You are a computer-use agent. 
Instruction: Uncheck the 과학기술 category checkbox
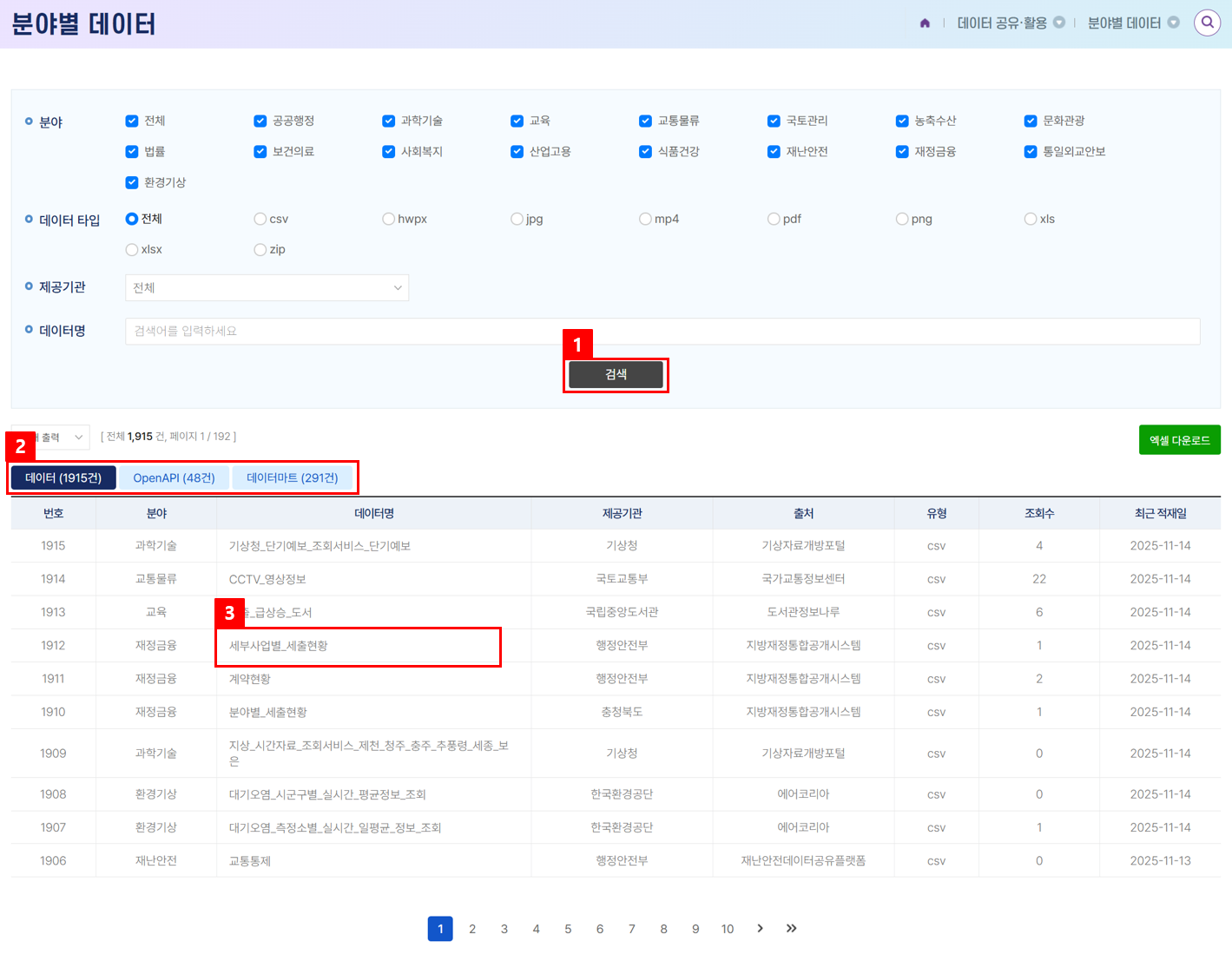click(389, 121)
